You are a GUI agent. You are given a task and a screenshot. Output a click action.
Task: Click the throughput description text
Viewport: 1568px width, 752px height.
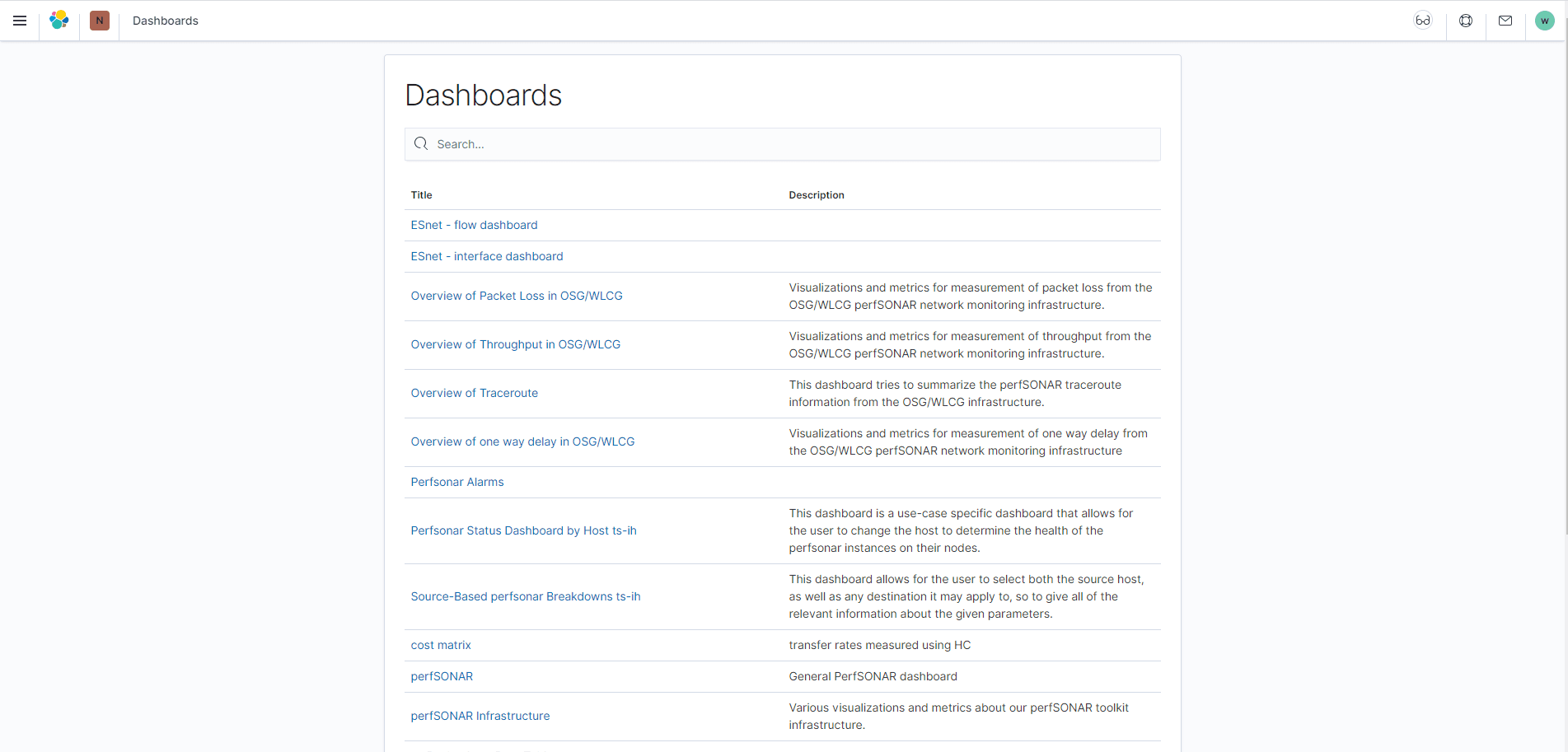(970, 345)
